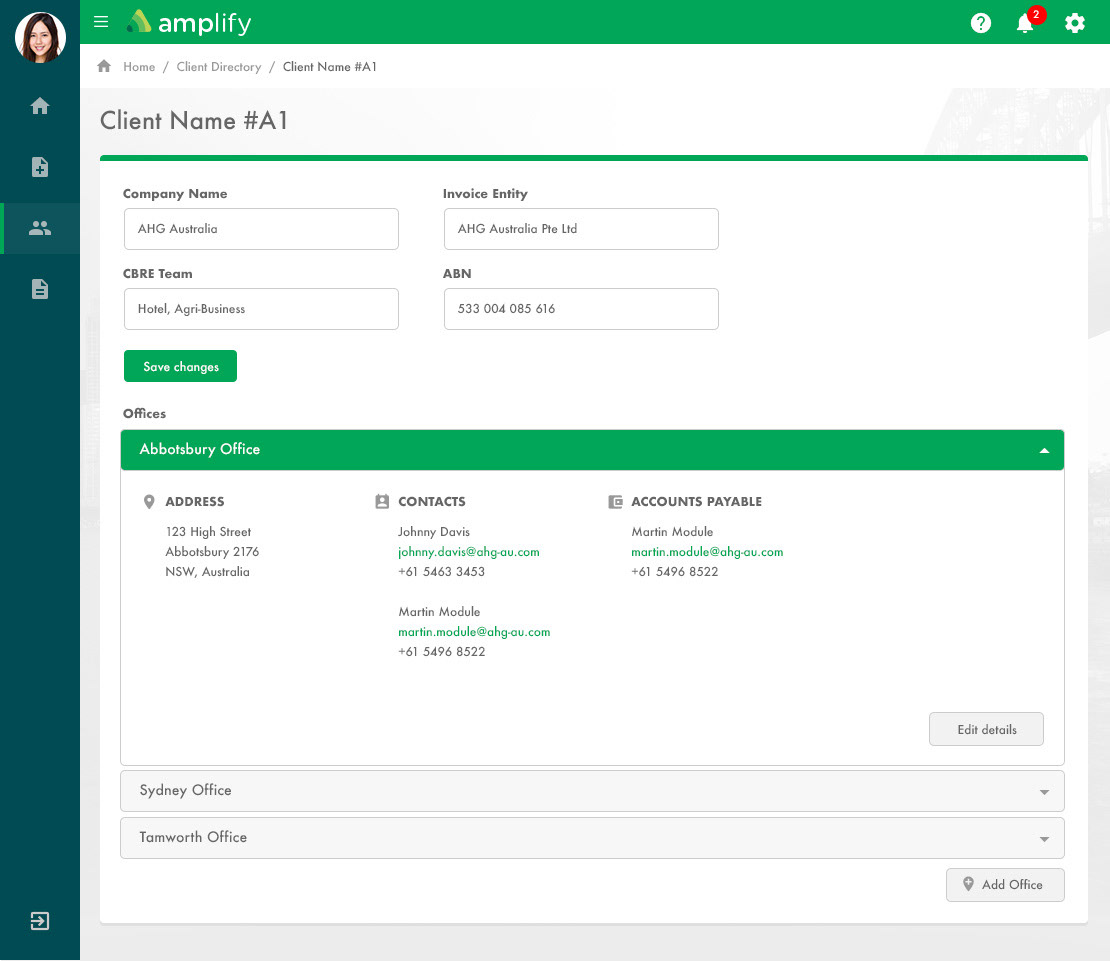Click the address pin icon
The width and height of the screenshot is (1110, 961).
coord(149,502)
